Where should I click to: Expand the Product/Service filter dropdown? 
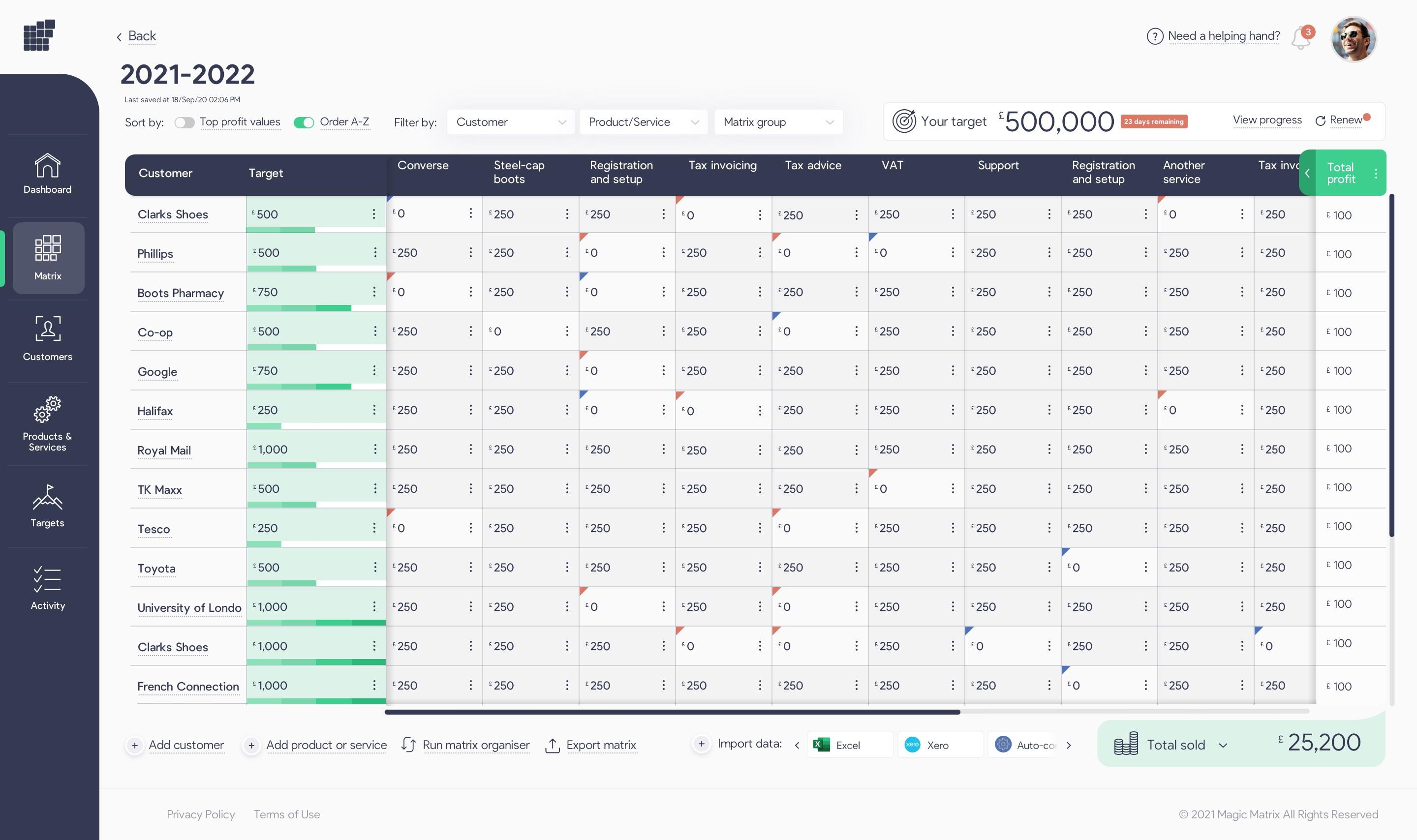point(643,122)
